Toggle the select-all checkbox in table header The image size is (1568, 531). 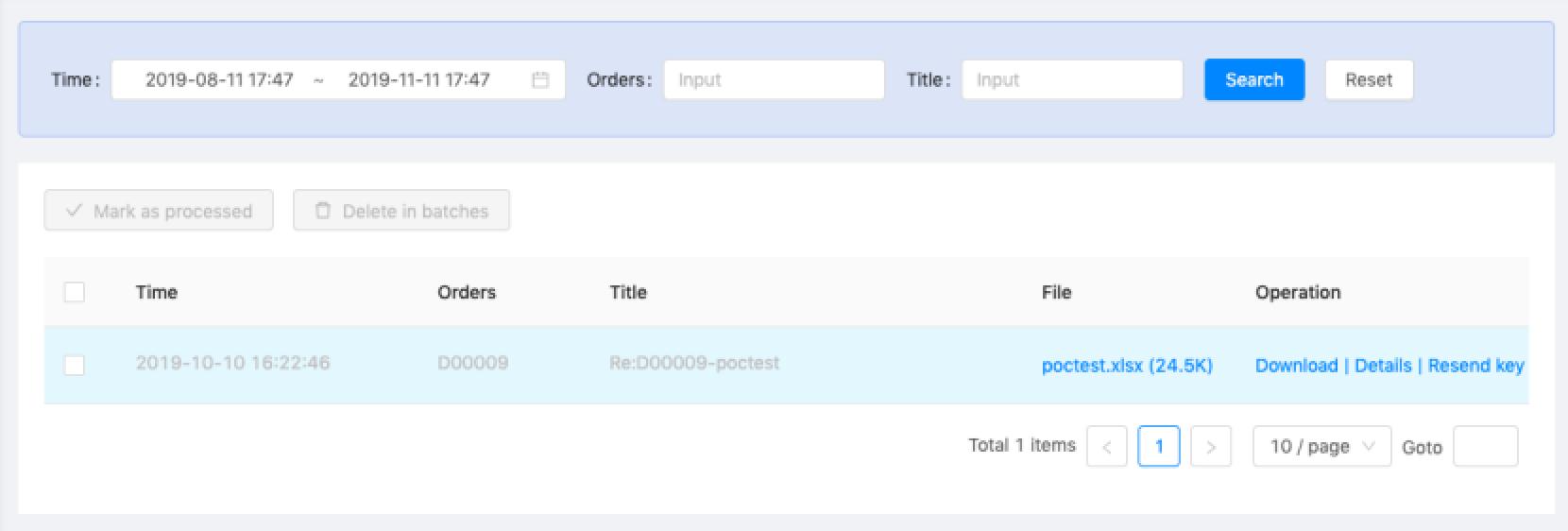click(75, 292)
